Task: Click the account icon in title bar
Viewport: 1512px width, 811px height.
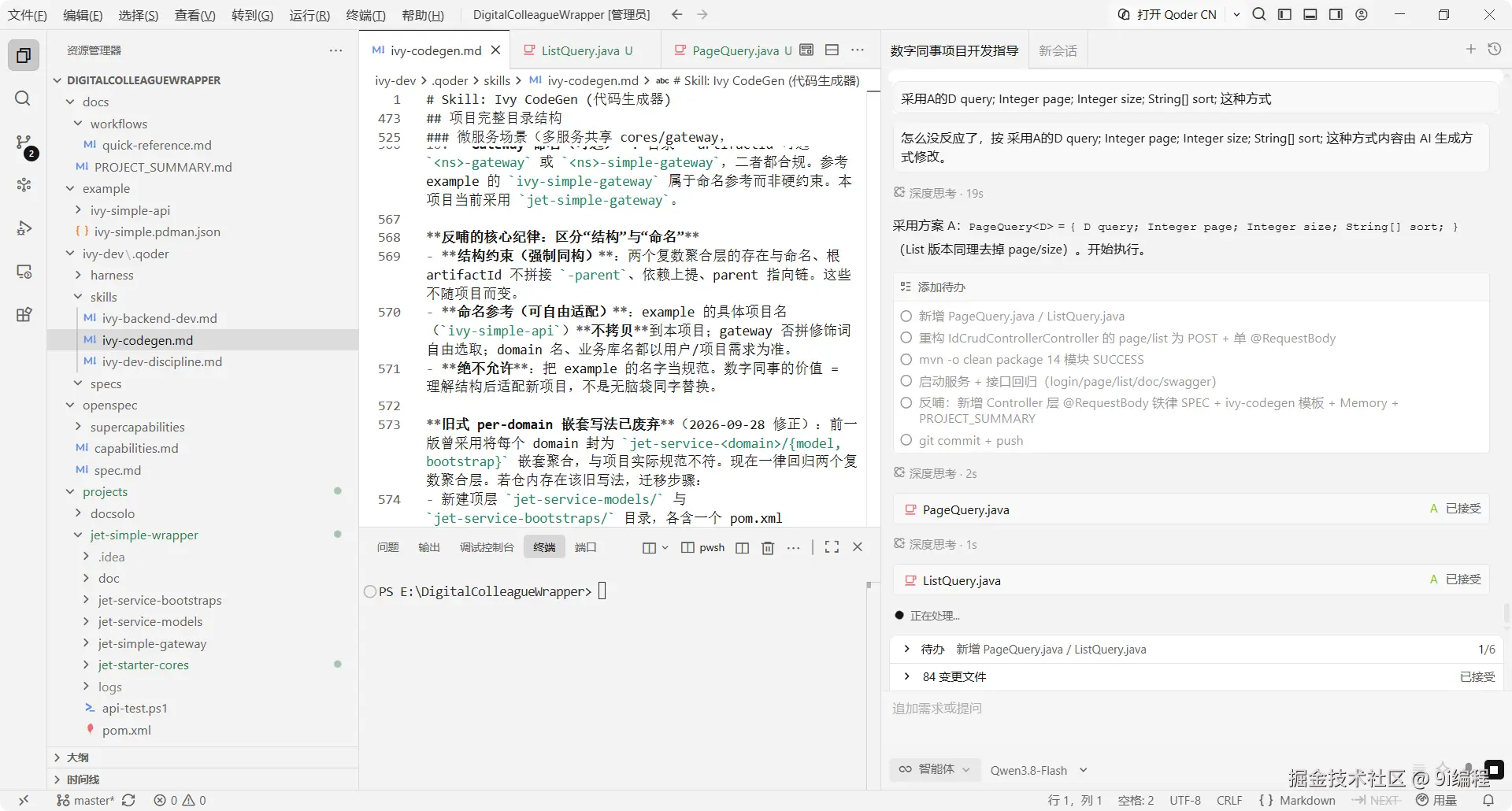Action: pyautogui.click(x=1362, y=14)
